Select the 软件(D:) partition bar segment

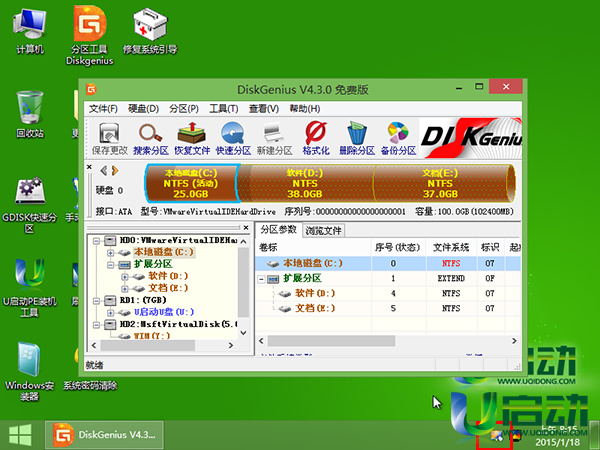(x=305, y=183)
